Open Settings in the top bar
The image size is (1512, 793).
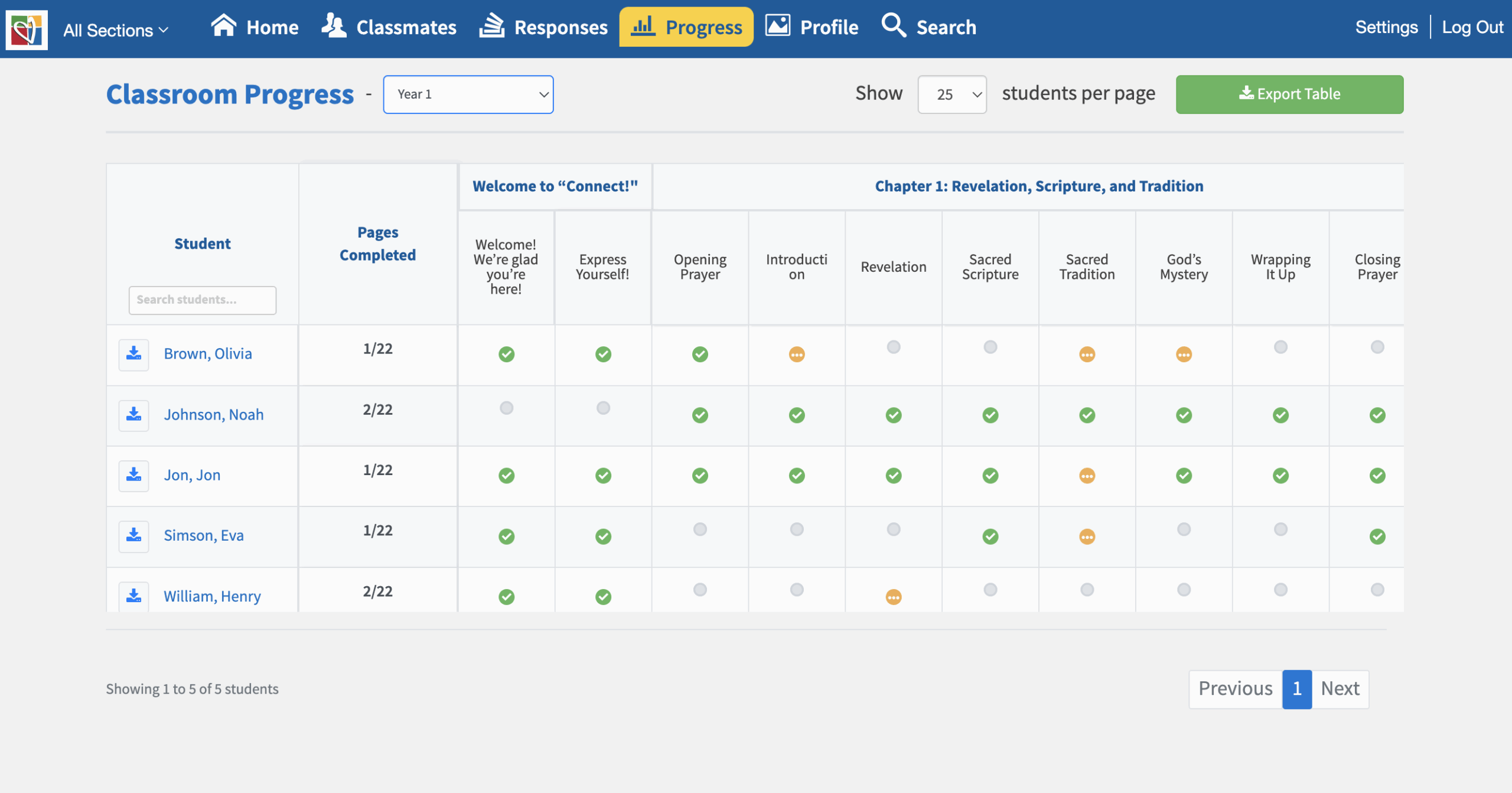tap(1386, 27)
